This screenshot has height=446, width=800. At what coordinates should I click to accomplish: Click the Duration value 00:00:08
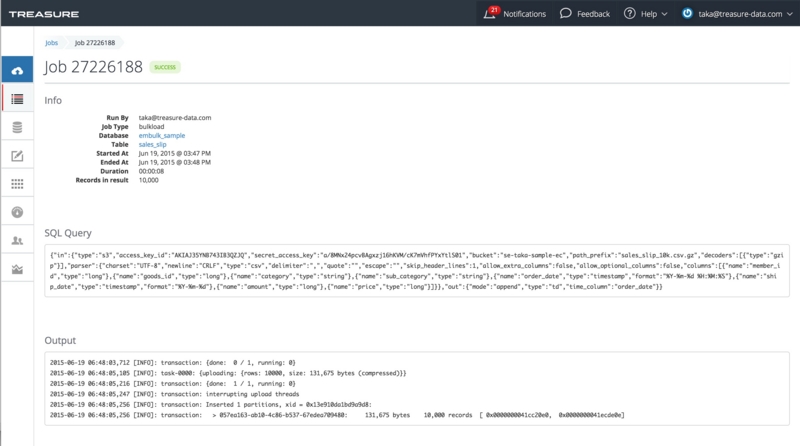tap(152, 171)
